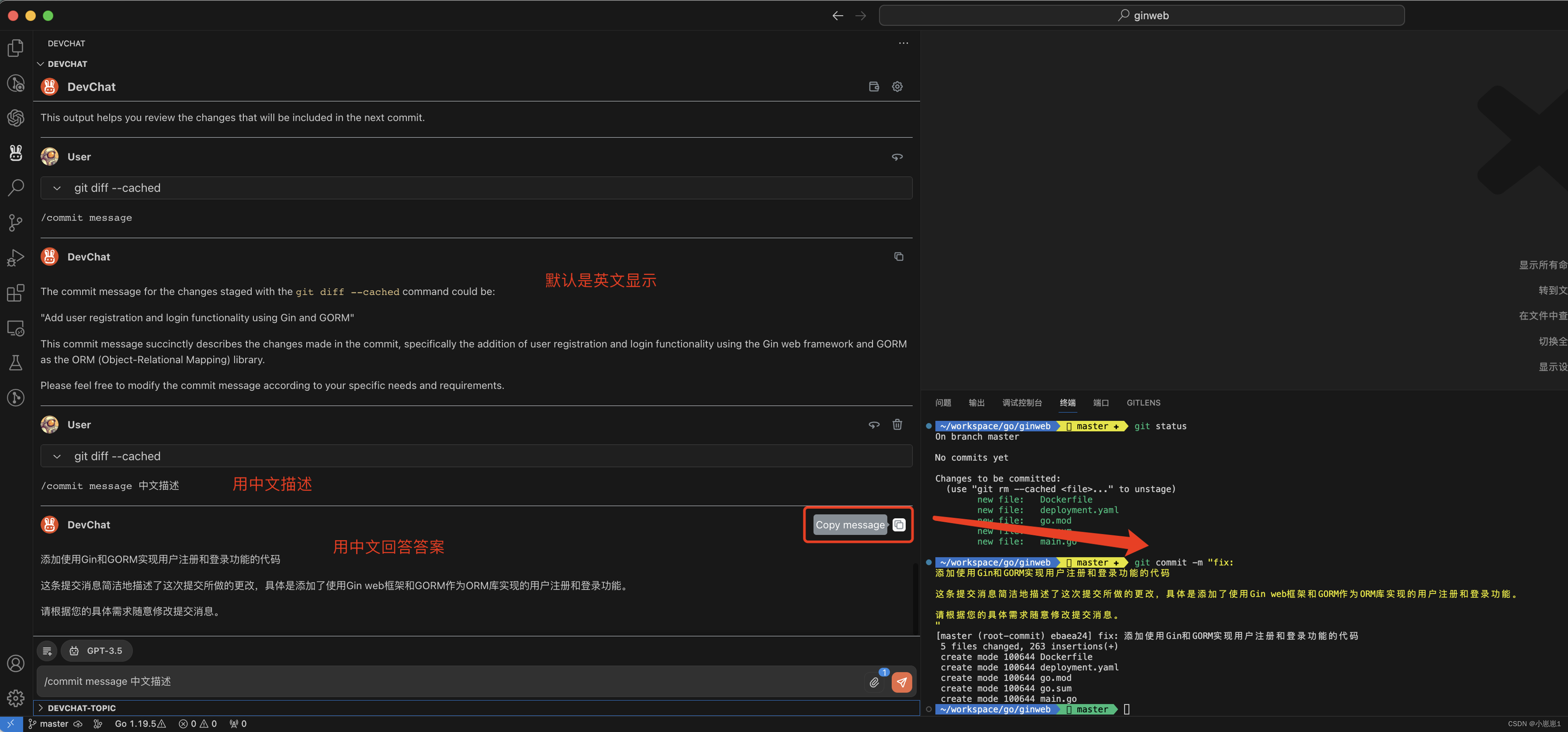Screen dimensions: 1568x732
Task: Click the DevChat conversation vertical scrollbar
Action: (x=915, y=598)
